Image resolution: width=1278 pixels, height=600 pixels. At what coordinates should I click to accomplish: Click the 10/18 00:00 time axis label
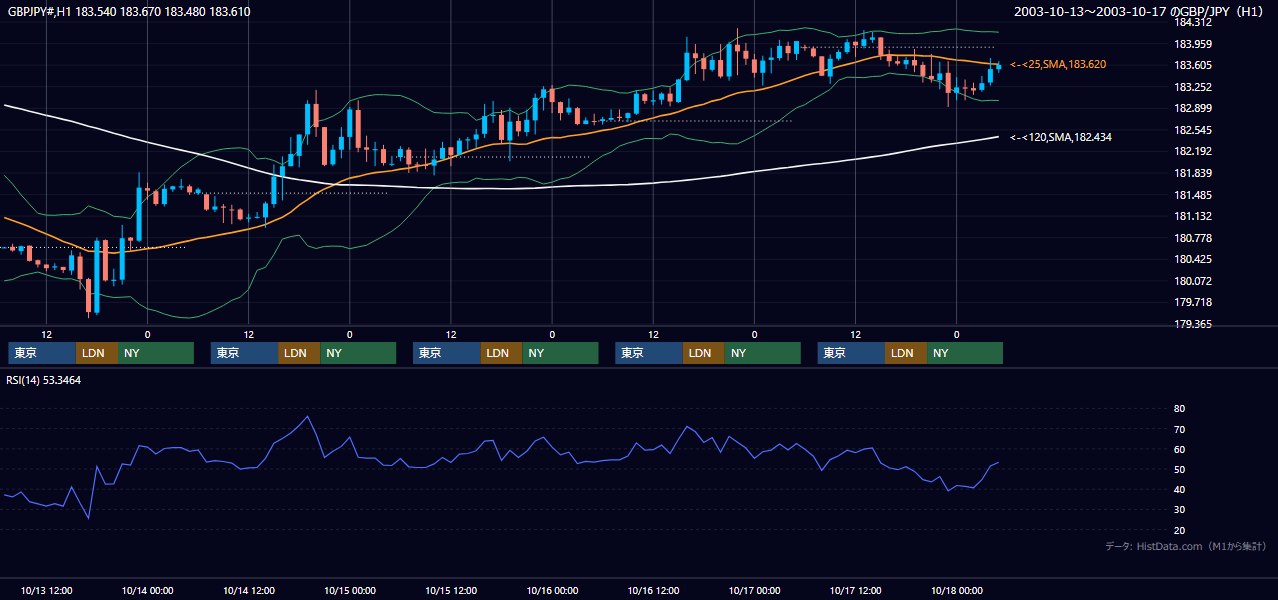(x=956, y=590)
